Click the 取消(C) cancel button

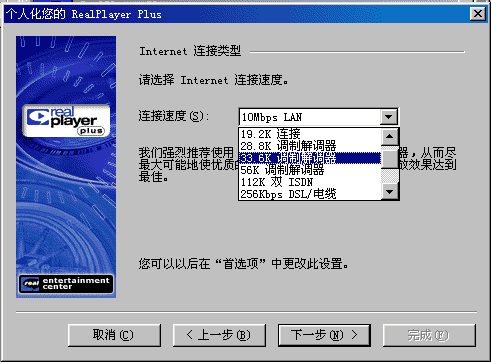(x=114, y=335)
